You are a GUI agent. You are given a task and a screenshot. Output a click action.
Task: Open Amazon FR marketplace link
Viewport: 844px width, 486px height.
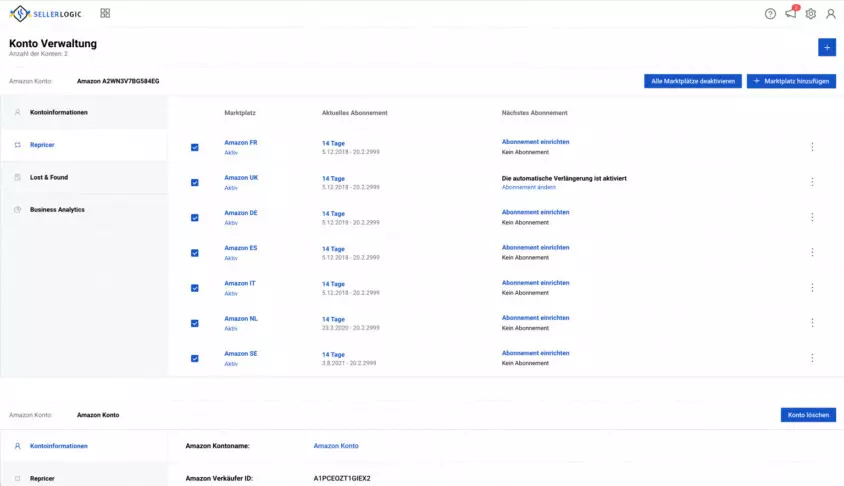click(x=241, y=143)
